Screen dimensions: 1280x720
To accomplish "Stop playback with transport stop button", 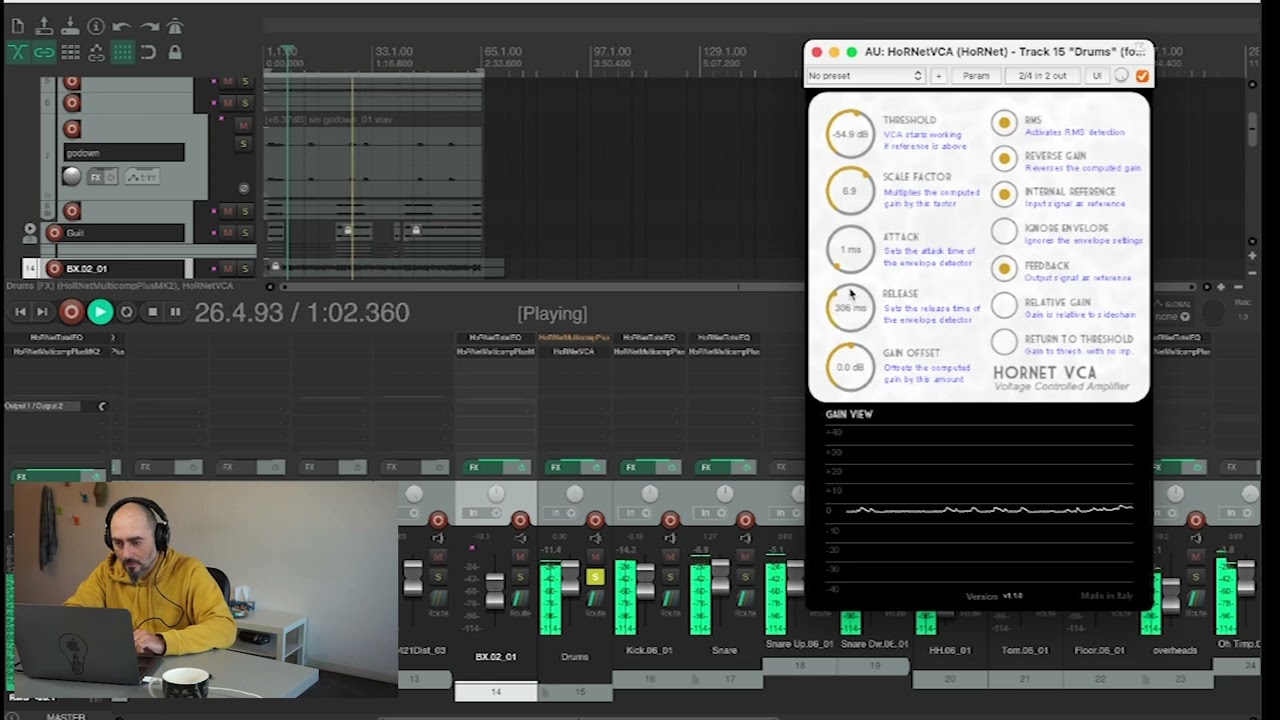I will click(x=152, y=312).
